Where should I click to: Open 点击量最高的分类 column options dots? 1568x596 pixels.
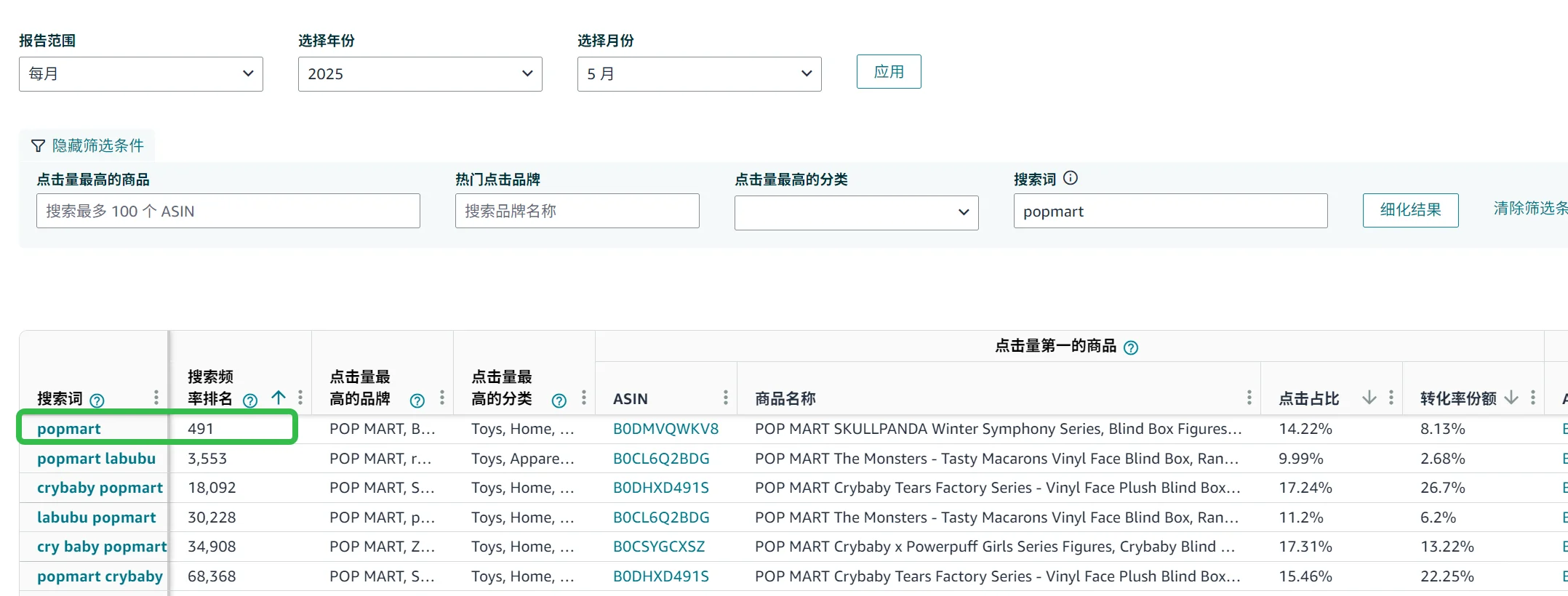pyautogui.click(x=583, y=398)
